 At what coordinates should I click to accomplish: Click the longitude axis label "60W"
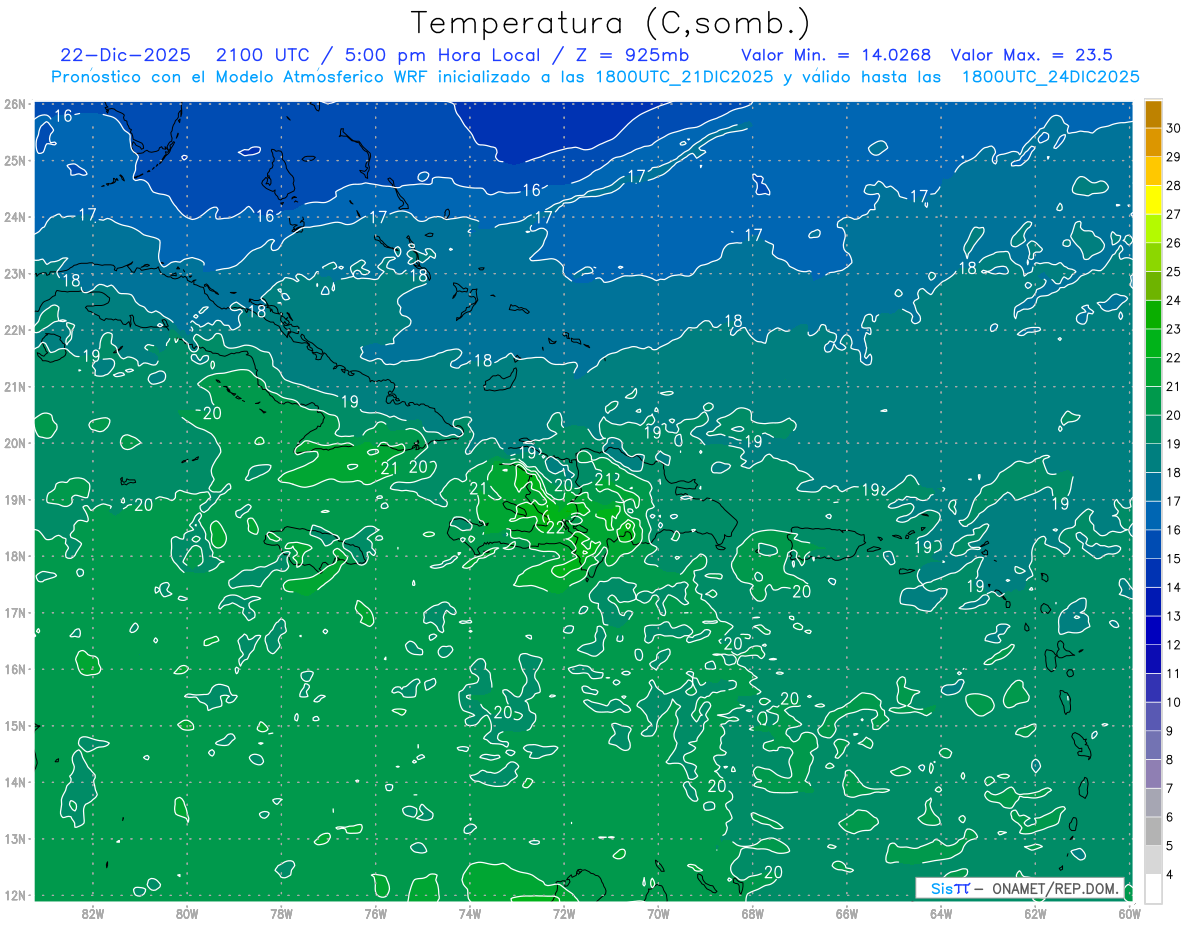click(1130, 912)
